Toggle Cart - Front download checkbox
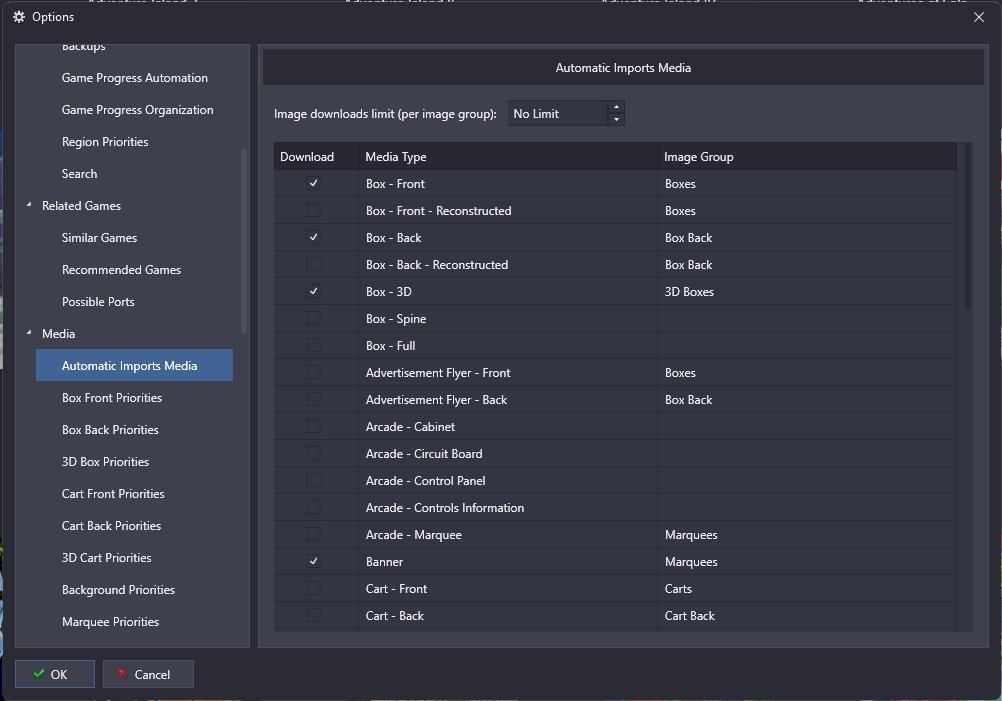 [x=313, y=589]
